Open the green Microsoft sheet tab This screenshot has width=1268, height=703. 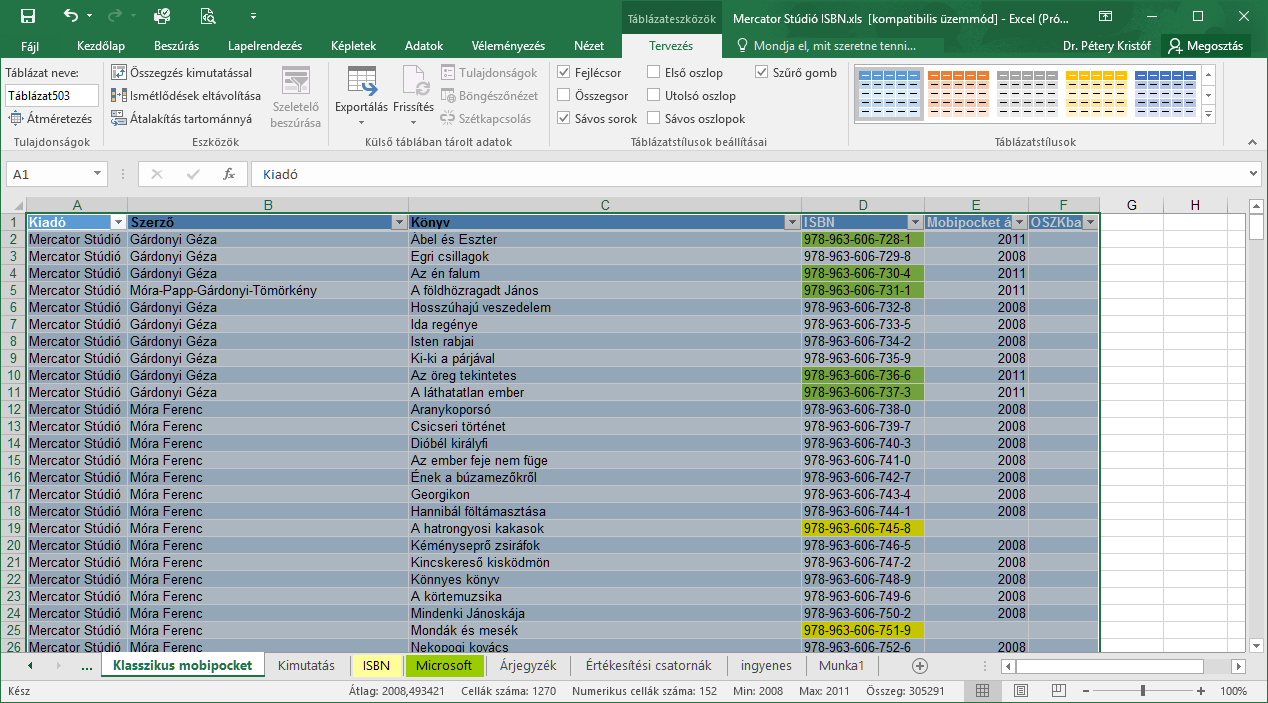pyautogui.click(x=443, y=666)
